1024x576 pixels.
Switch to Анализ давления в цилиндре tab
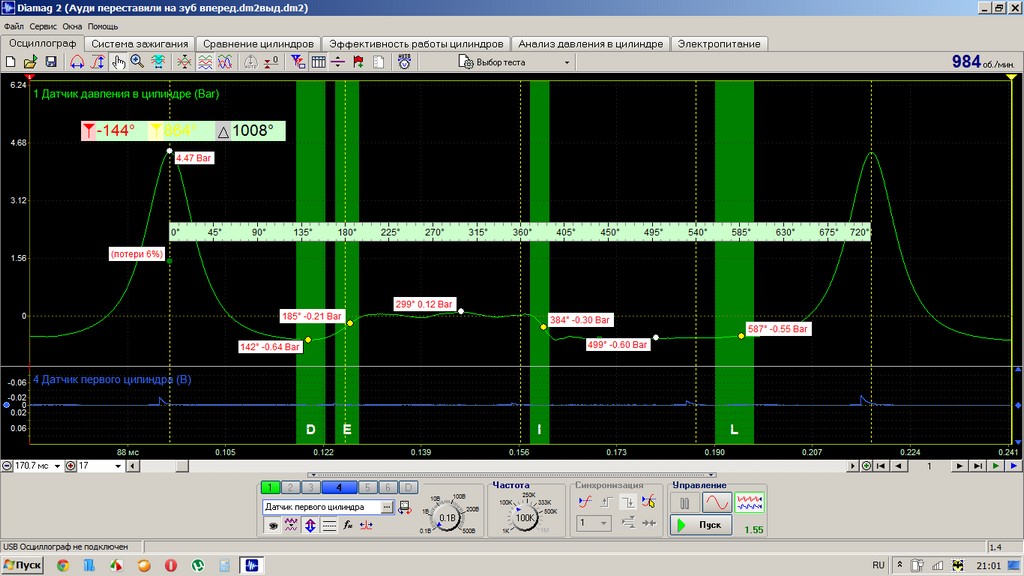(590, 44)
